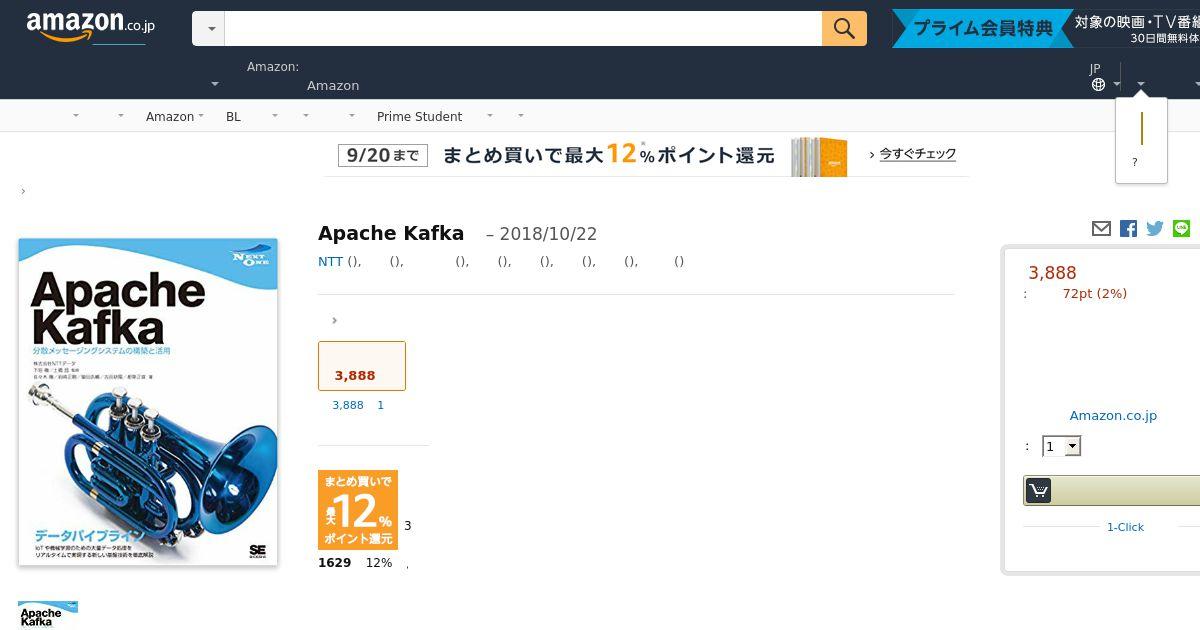Expand the dark header dropdown arrow left of 'Amazon:'

214,85
